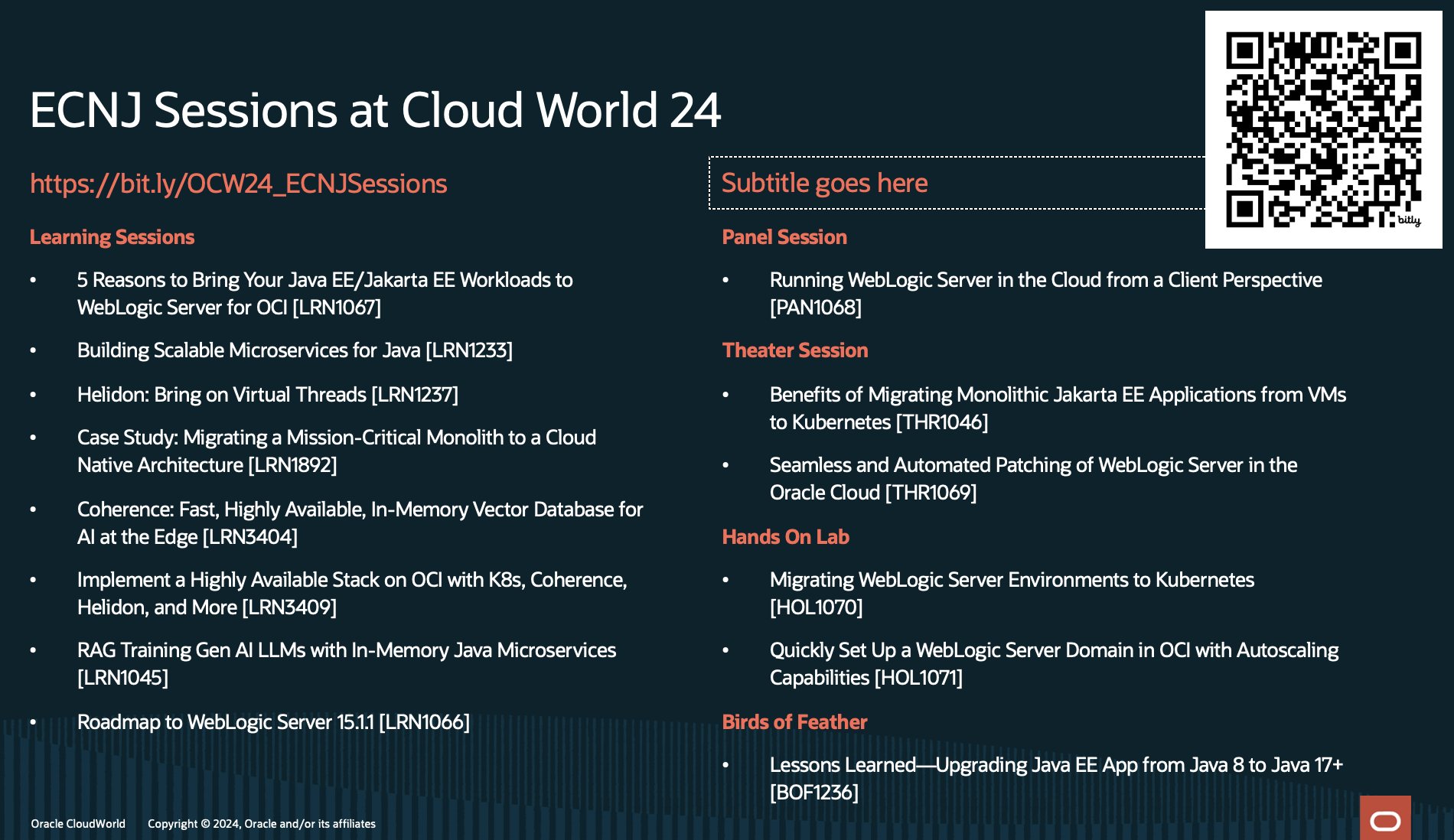Image resolution: width=1454 pixels, height=840 pixels.
Task: Click the Seamless Automated Patching THR1069 bullet
Action: [1033, 479]
